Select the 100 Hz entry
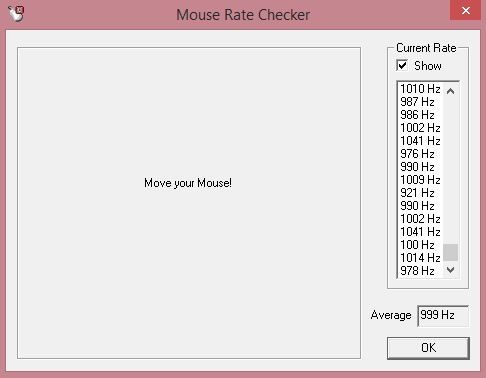This screenshot has height=378, width=486. 420,245
